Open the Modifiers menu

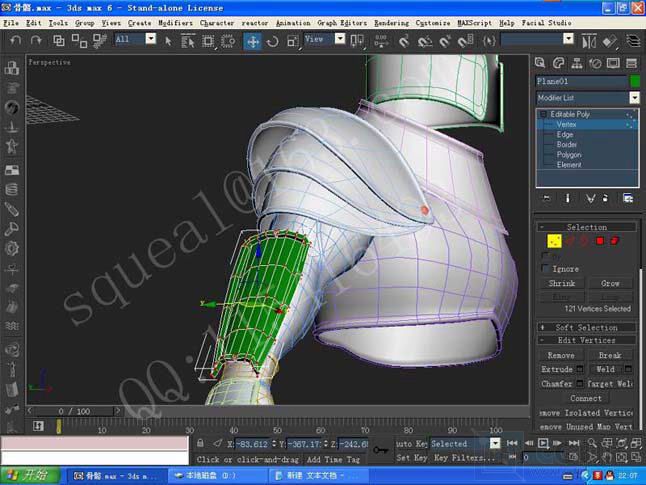[176, 23]
